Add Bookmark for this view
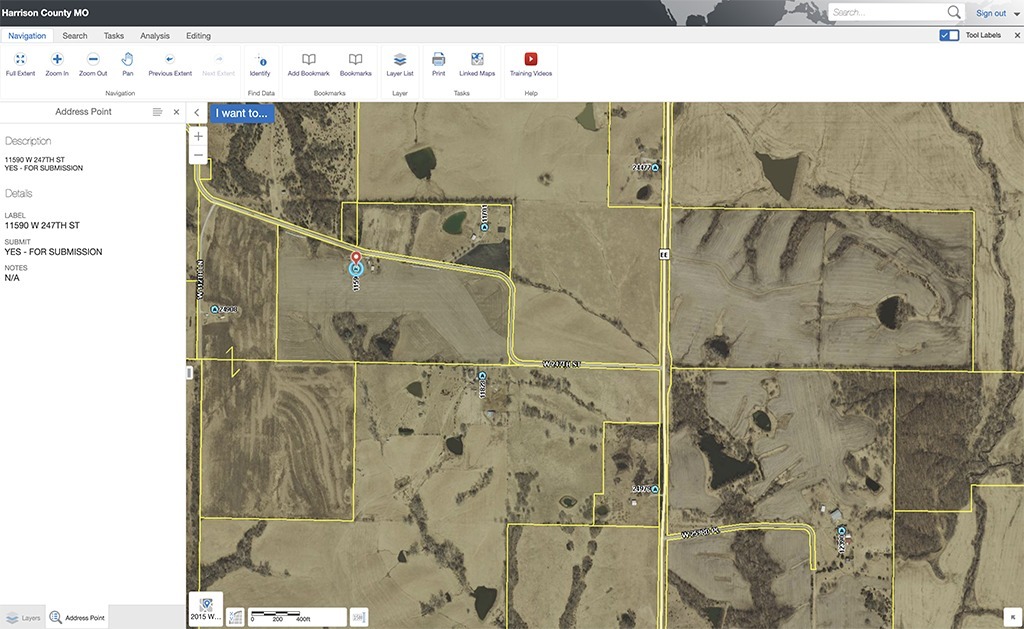Image resolution: width=1024 pixels, height=629 pixels. pos(308,64)
